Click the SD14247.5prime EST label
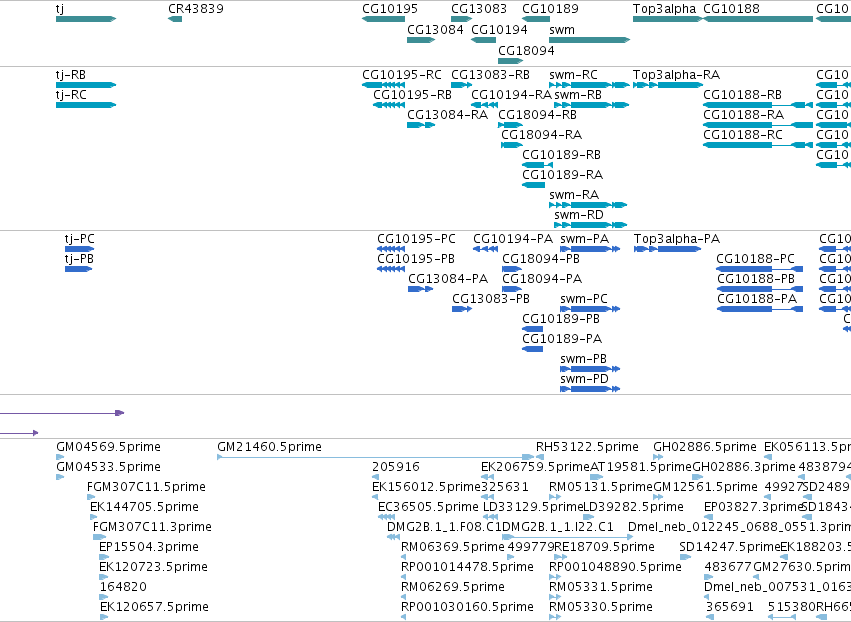The height and width of the screenshot is (622, 851). (730, 547)
